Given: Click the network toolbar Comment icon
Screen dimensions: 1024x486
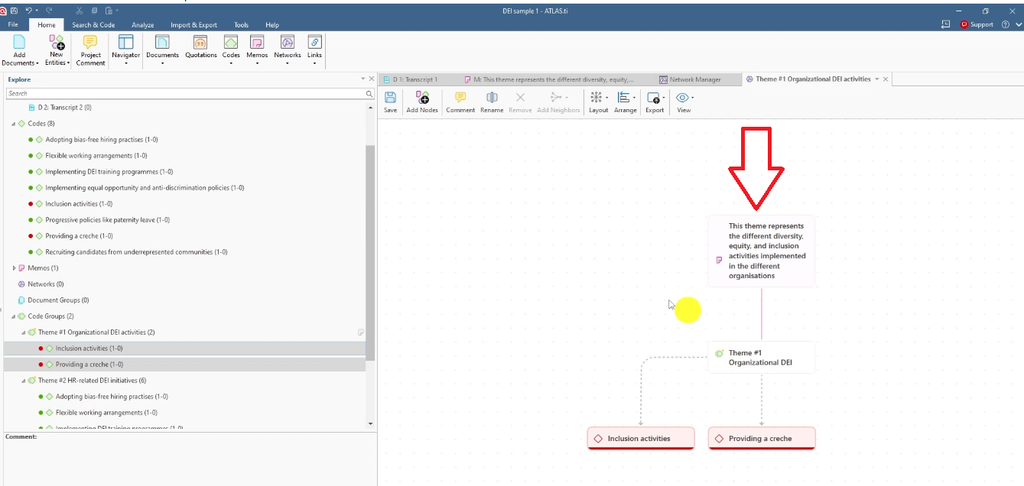Looking at the screenshot, I should point(460,97).
